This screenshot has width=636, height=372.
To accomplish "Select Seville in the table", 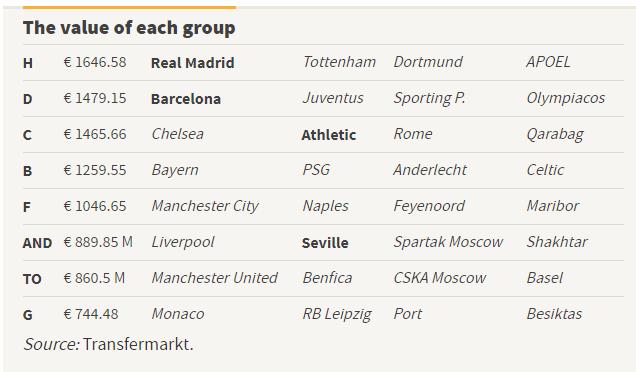I will click(x=325, y=243).
